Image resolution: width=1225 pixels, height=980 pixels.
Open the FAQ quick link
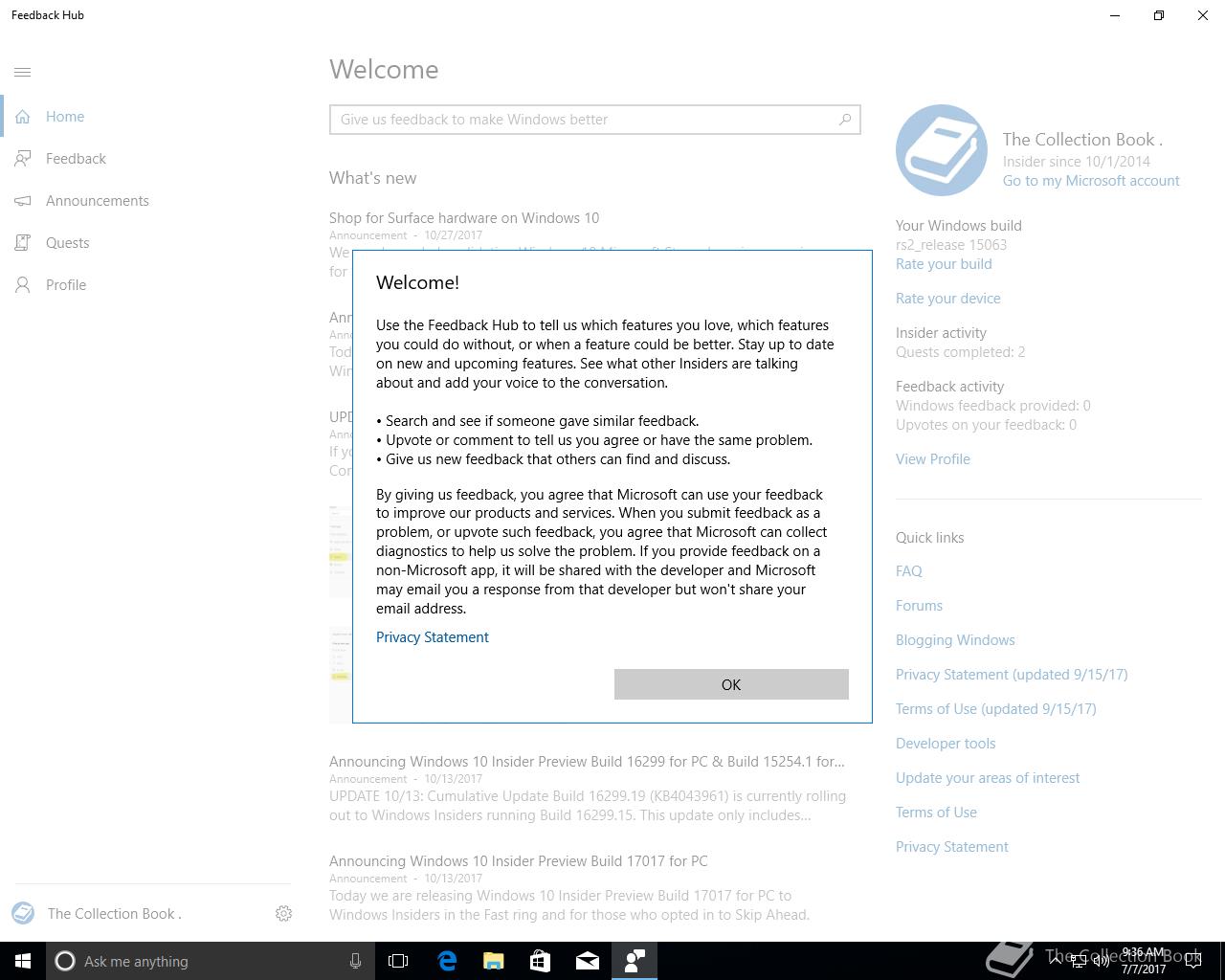[x=909, y=571]
